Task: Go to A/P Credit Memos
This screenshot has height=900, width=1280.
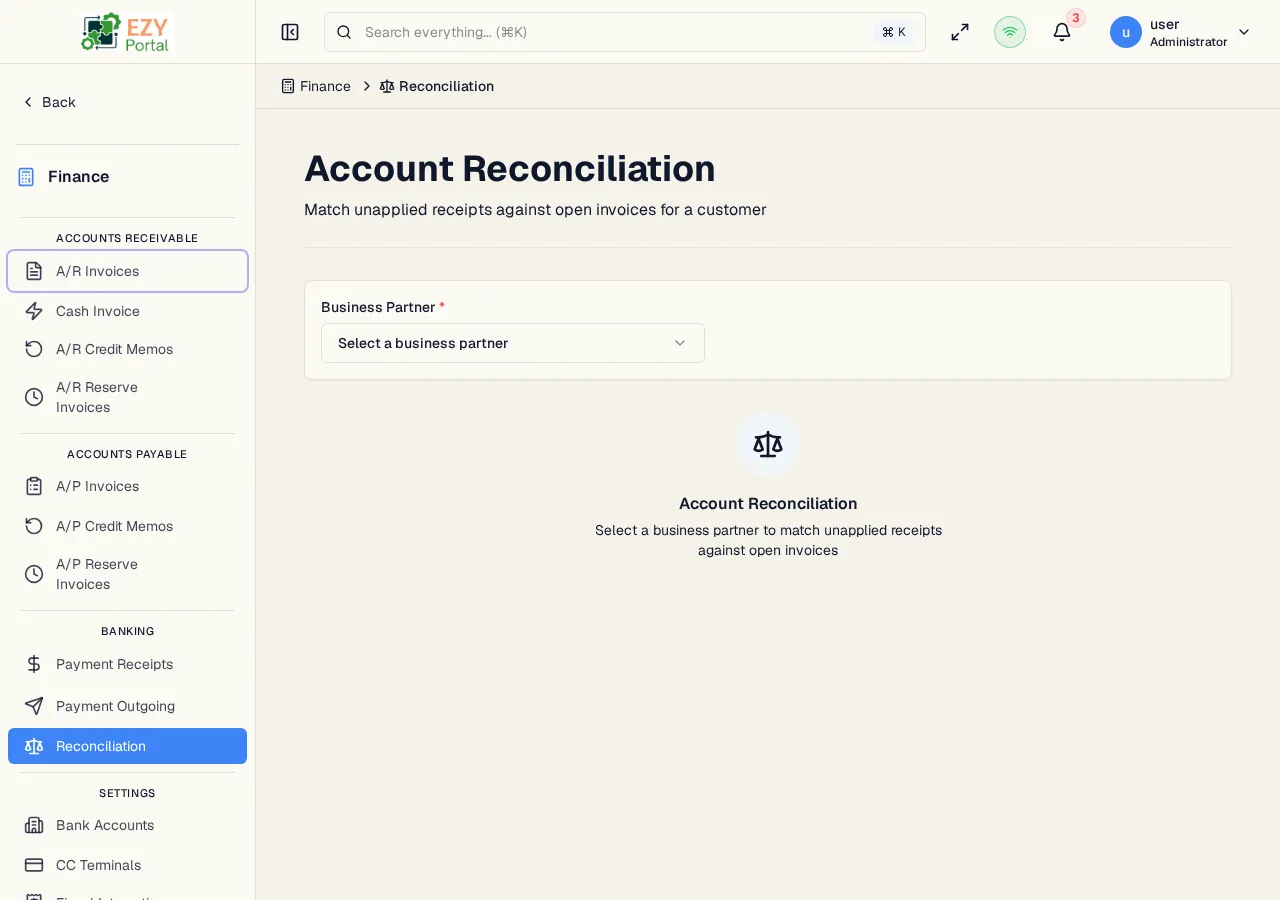Action: tap(127, 526)
